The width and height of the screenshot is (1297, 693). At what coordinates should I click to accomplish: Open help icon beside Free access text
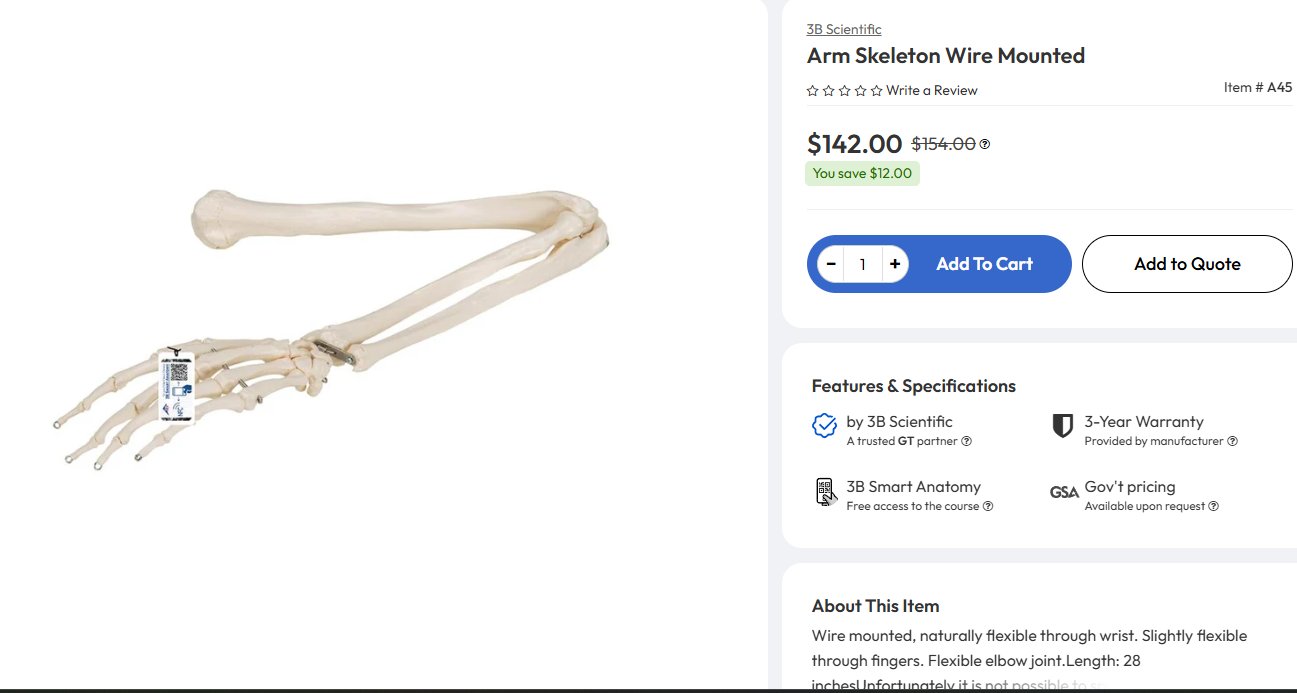pyautogui.click(x=988, y=506)
